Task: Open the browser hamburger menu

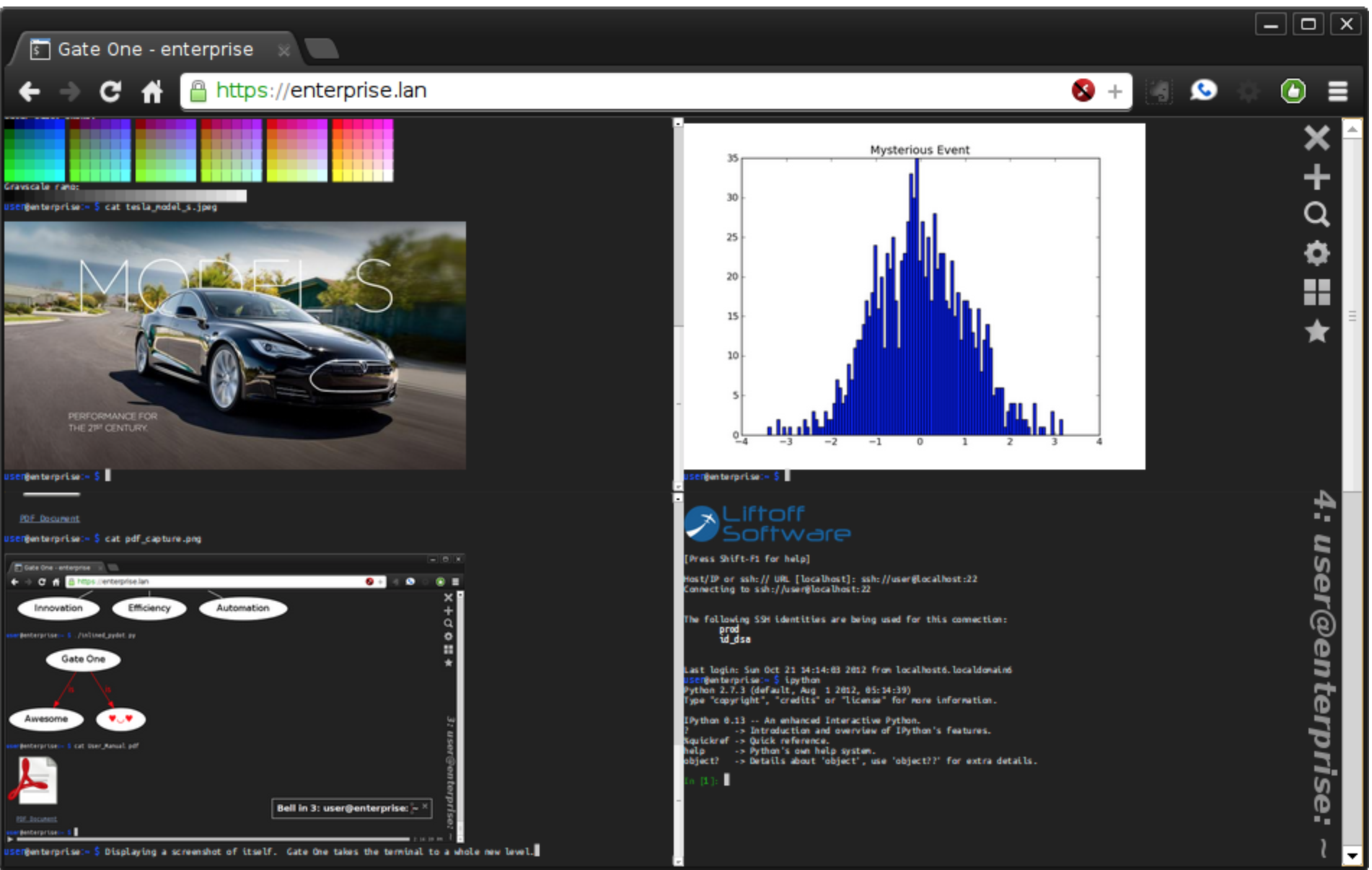Action: coord(1338,91)
